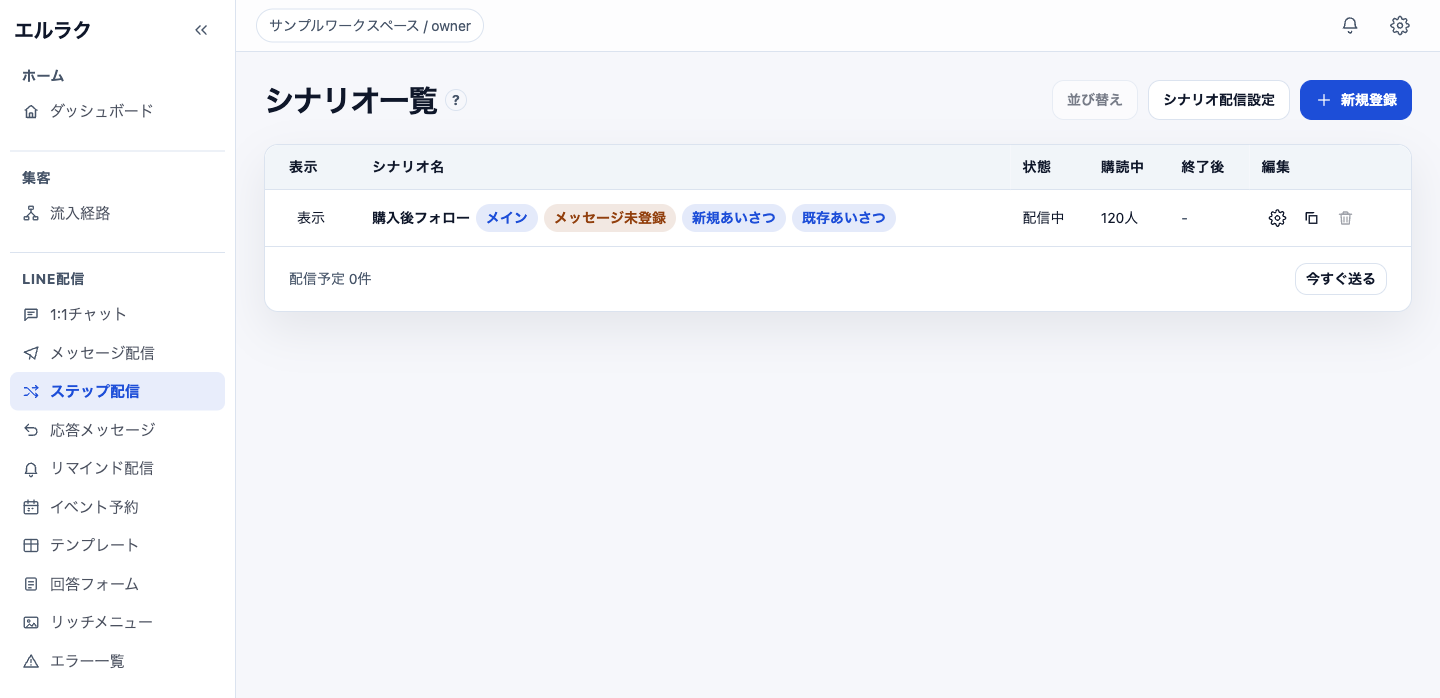Image resolution: width=1440 pixels, height=698 pixels.
Task: Click the help question mark beside シナリオ一覧
Action: 456,100
